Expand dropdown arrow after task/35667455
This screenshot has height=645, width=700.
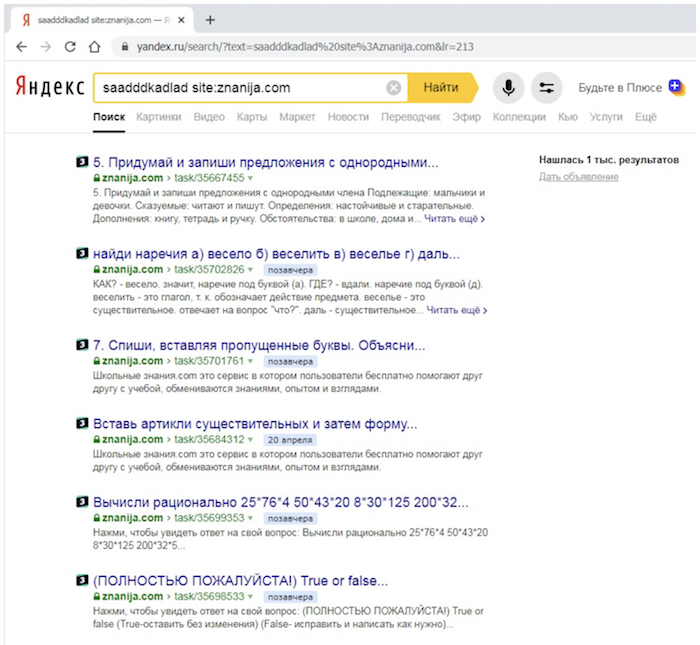click(250, 178)
